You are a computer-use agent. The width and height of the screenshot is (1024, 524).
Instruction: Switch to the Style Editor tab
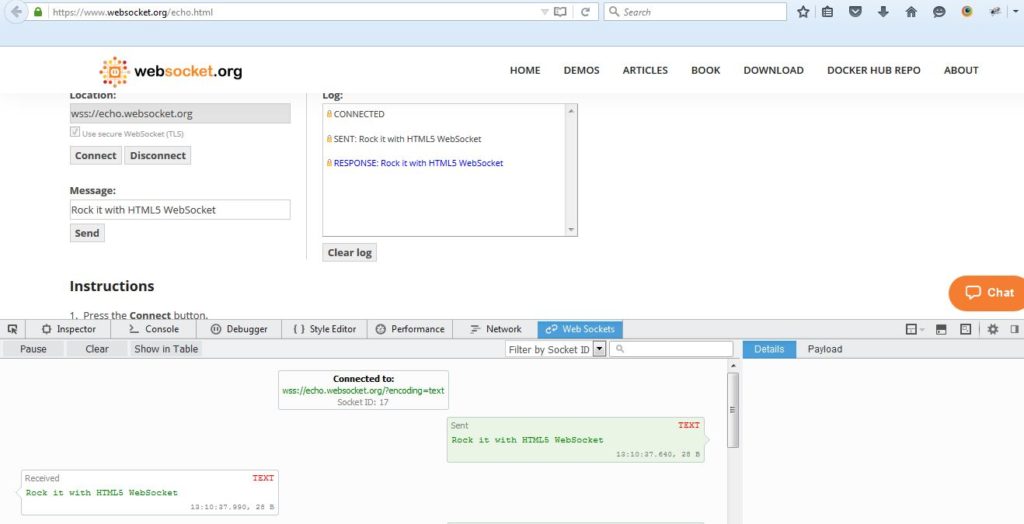(325, 329)
